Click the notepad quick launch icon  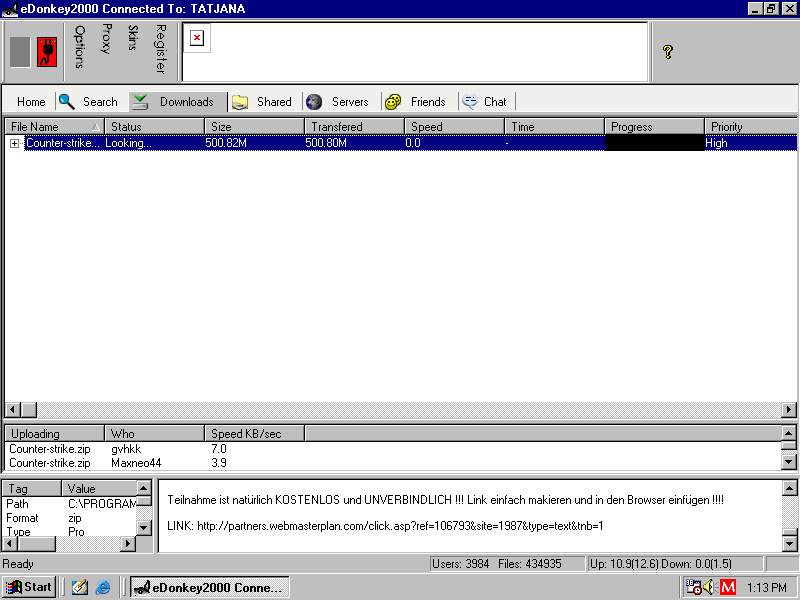(x=79, y=587)
